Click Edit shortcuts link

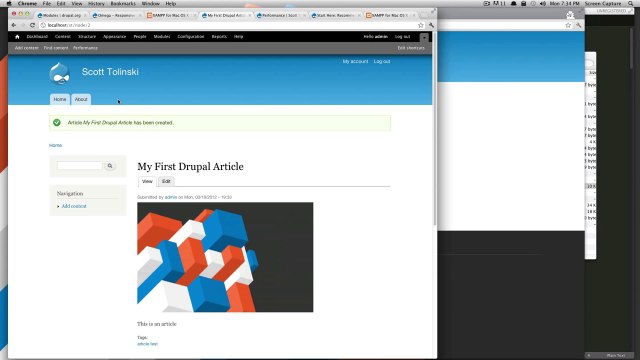pyautogui.click(x=411, y=48)
